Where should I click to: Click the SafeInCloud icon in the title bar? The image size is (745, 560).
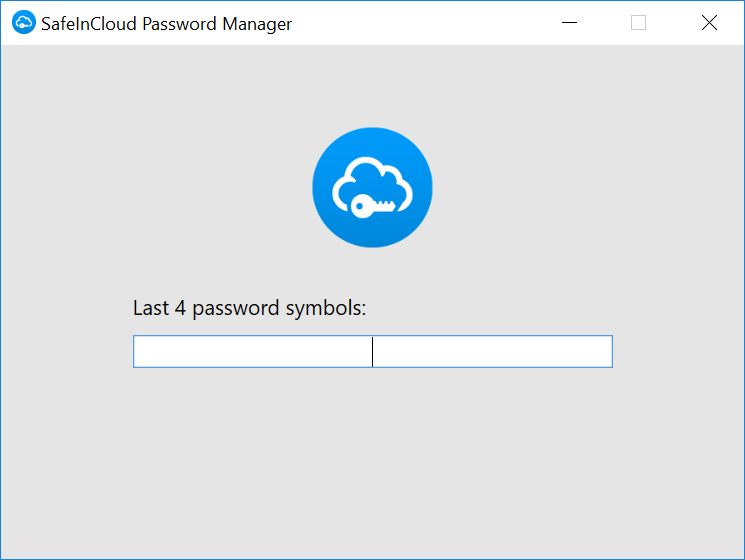click(24, 22)
